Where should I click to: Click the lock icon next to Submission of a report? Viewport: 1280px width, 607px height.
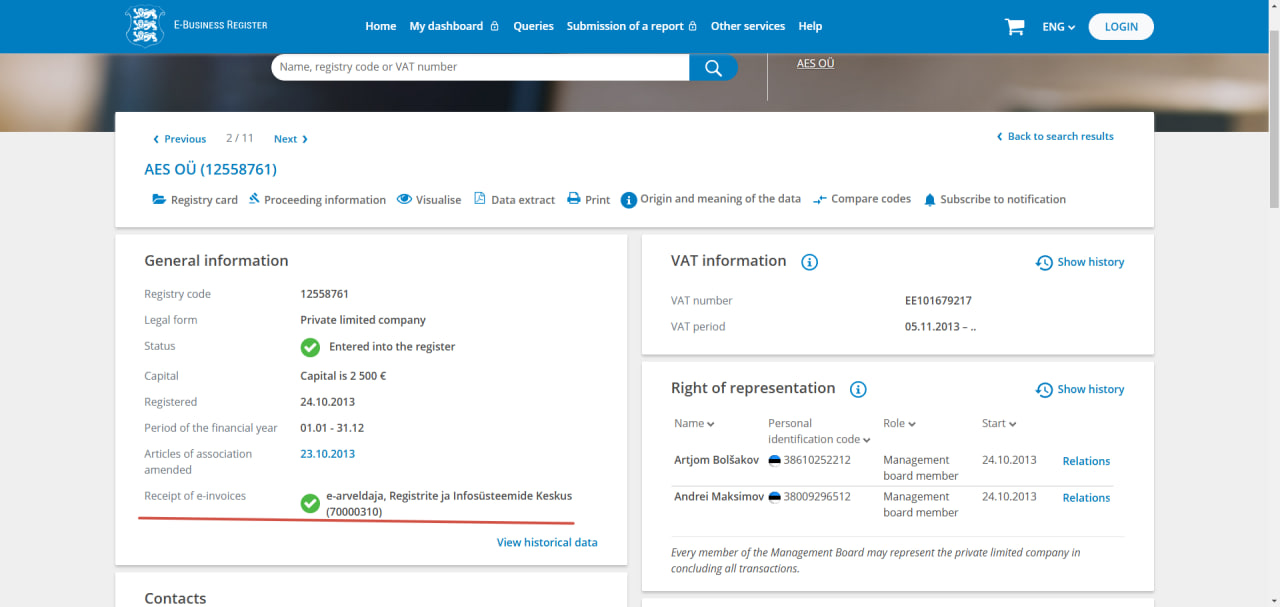(693, 26)
